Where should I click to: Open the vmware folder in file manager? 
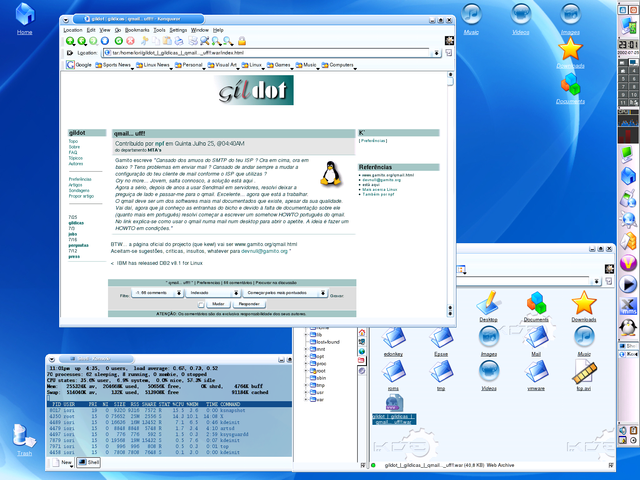point(536,375)
